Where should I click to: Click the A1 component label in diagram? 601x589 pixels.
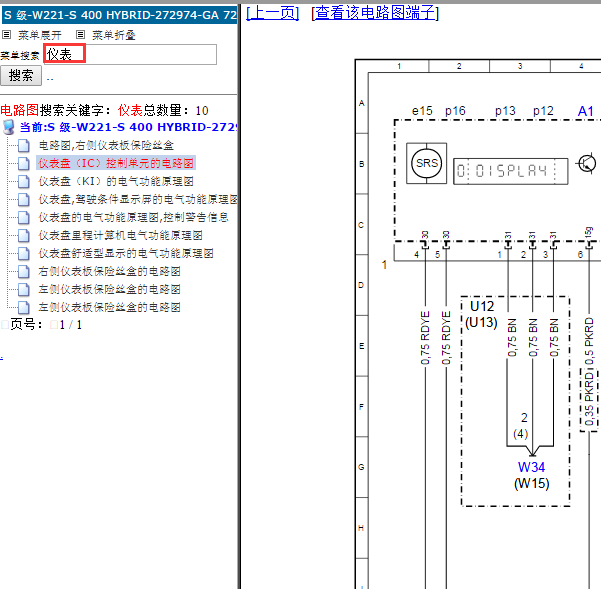point(585,111)
